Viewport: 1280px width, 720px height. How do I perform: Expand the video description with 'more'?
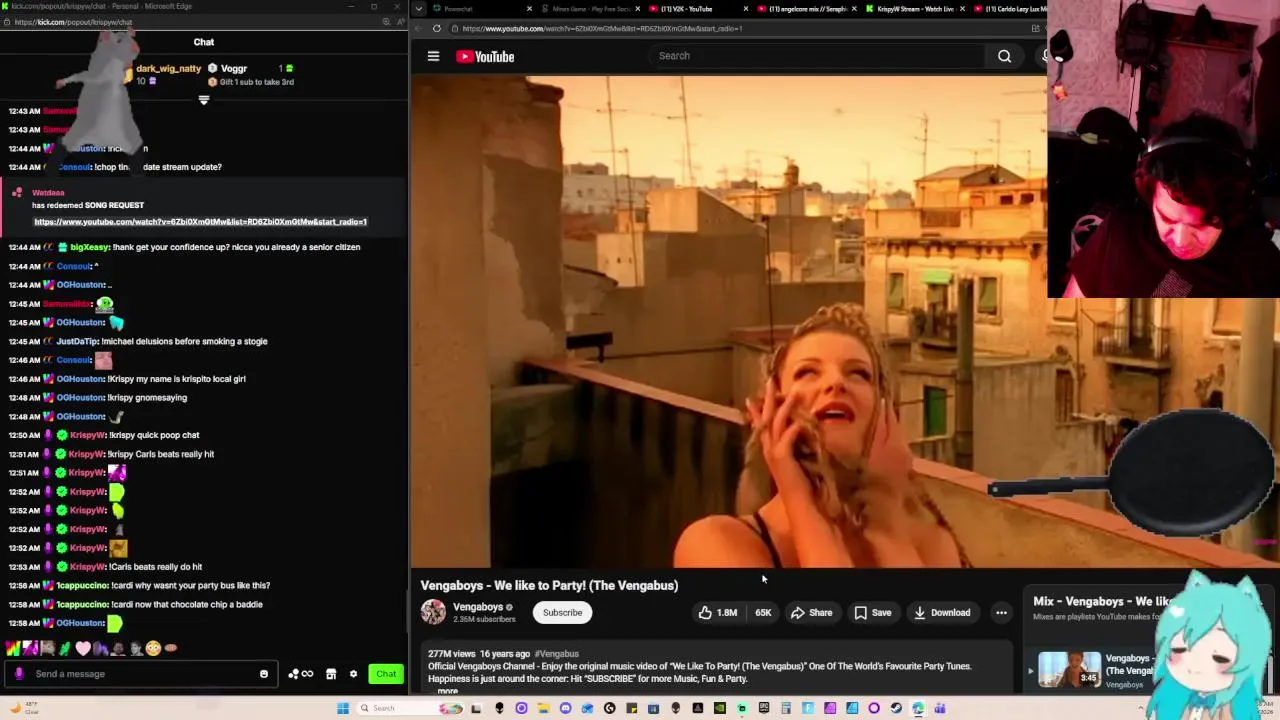[x=447, y=691]
